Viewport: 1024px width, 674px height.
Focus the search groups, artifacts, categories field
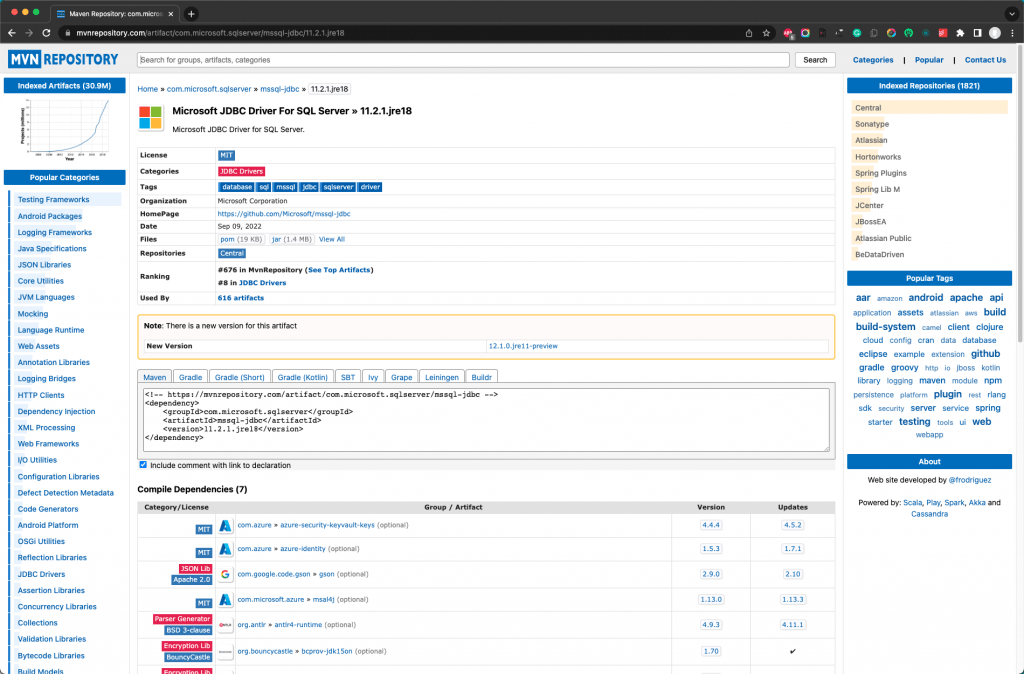[x=463, y=59]
